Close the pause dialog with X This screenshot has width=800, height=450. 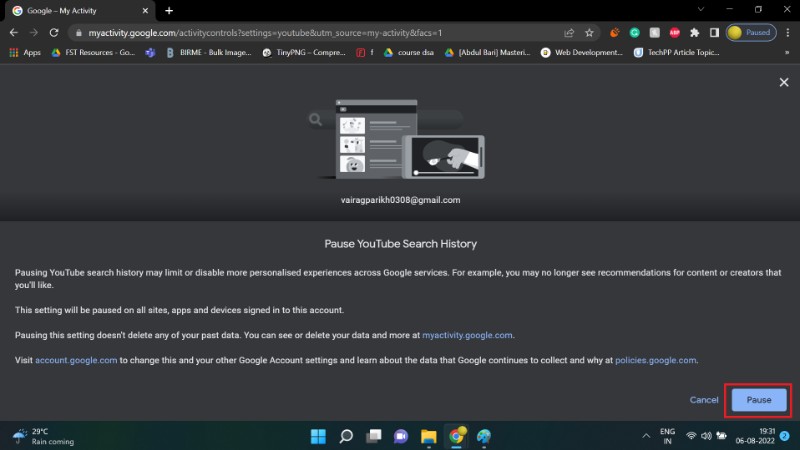(x=784, y=82)
